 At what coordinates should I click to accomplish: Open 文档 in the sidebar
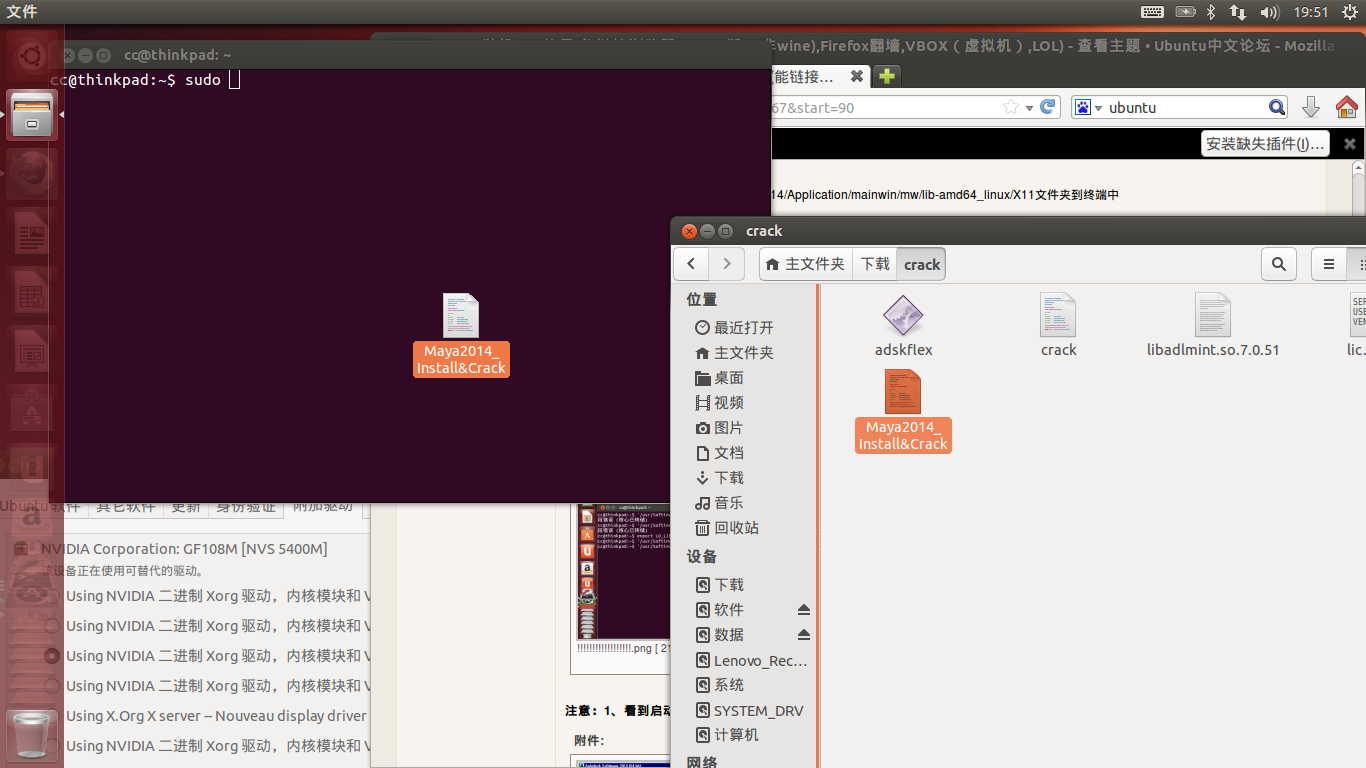tap(719, 452)
